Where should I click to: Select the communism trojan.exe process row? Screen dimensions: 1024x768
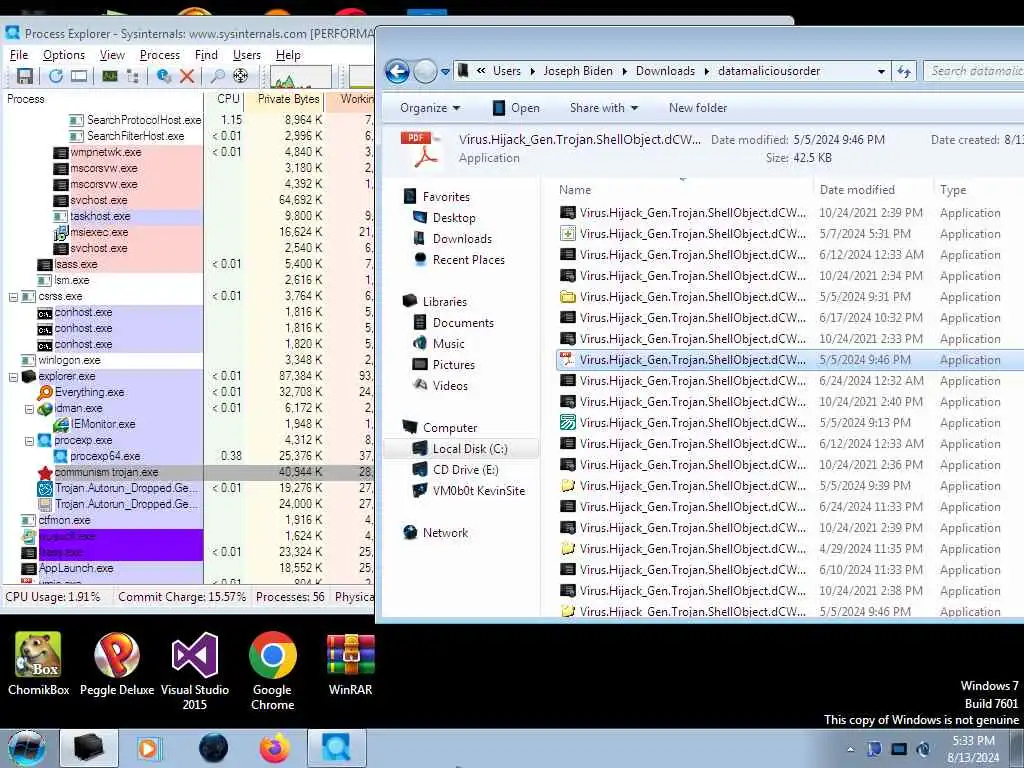point(189,472)
